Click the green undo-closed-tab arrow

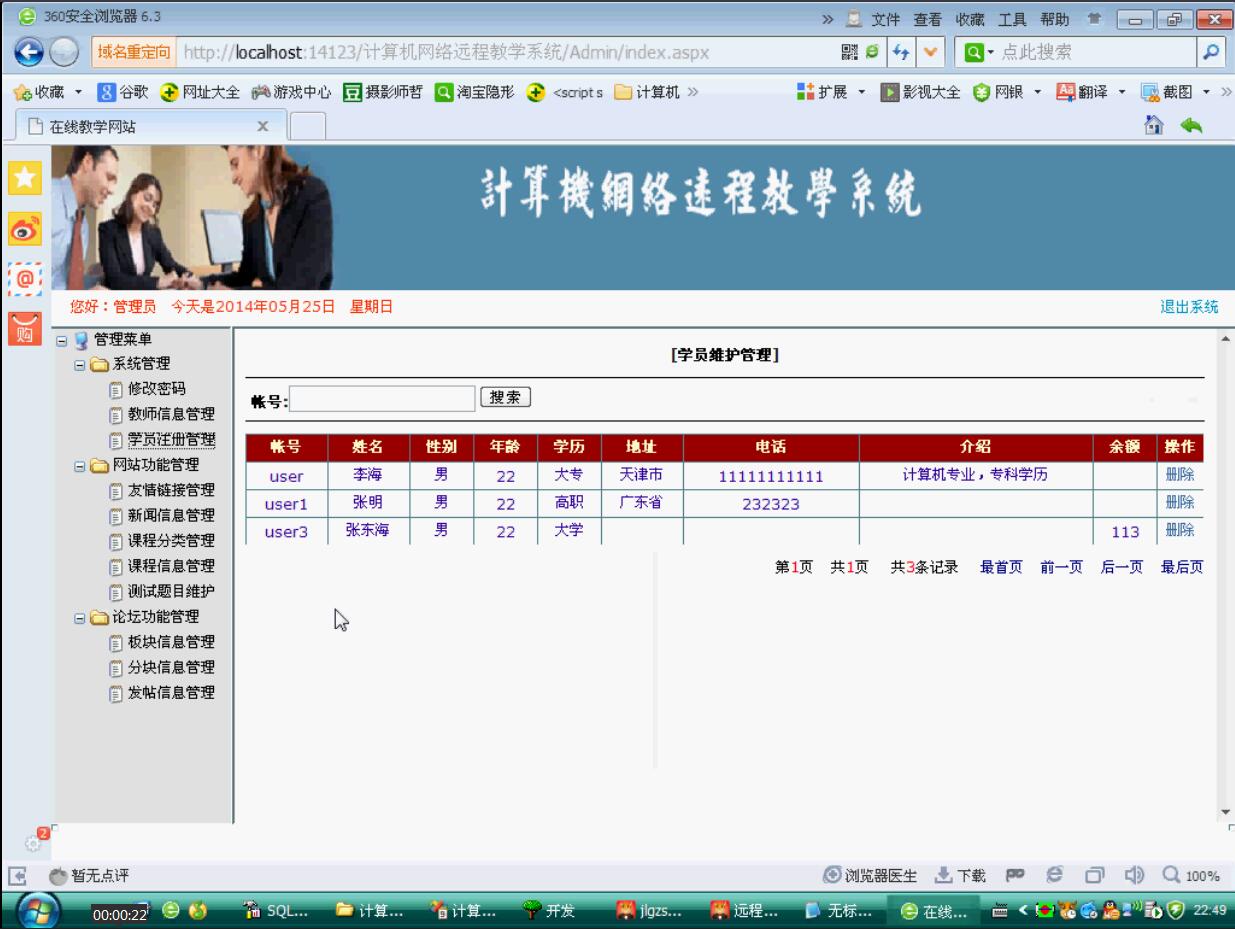tap(1191, 125)
